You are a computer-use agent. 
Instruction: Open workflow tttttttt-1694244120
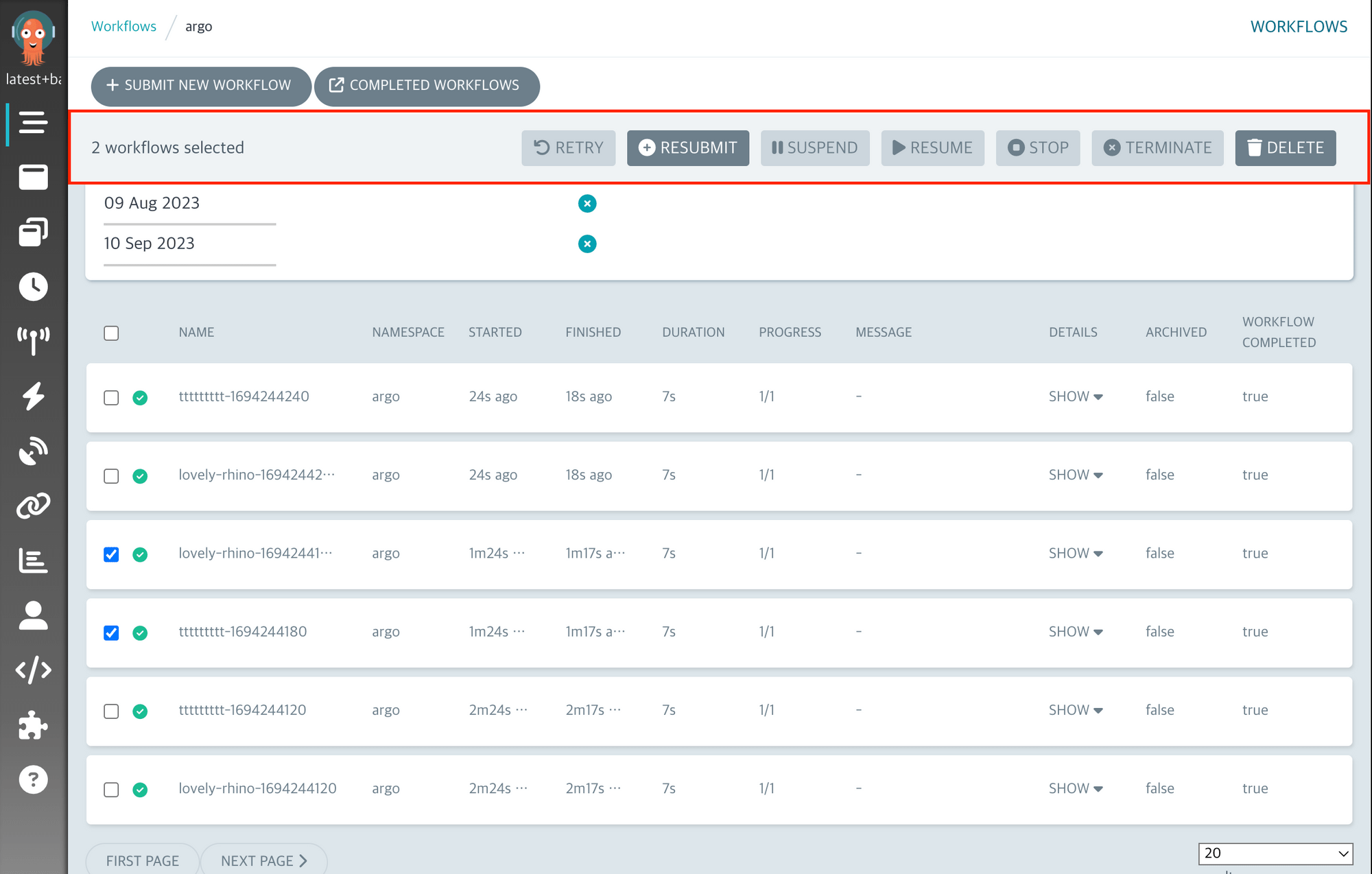(x=242, y=710)
